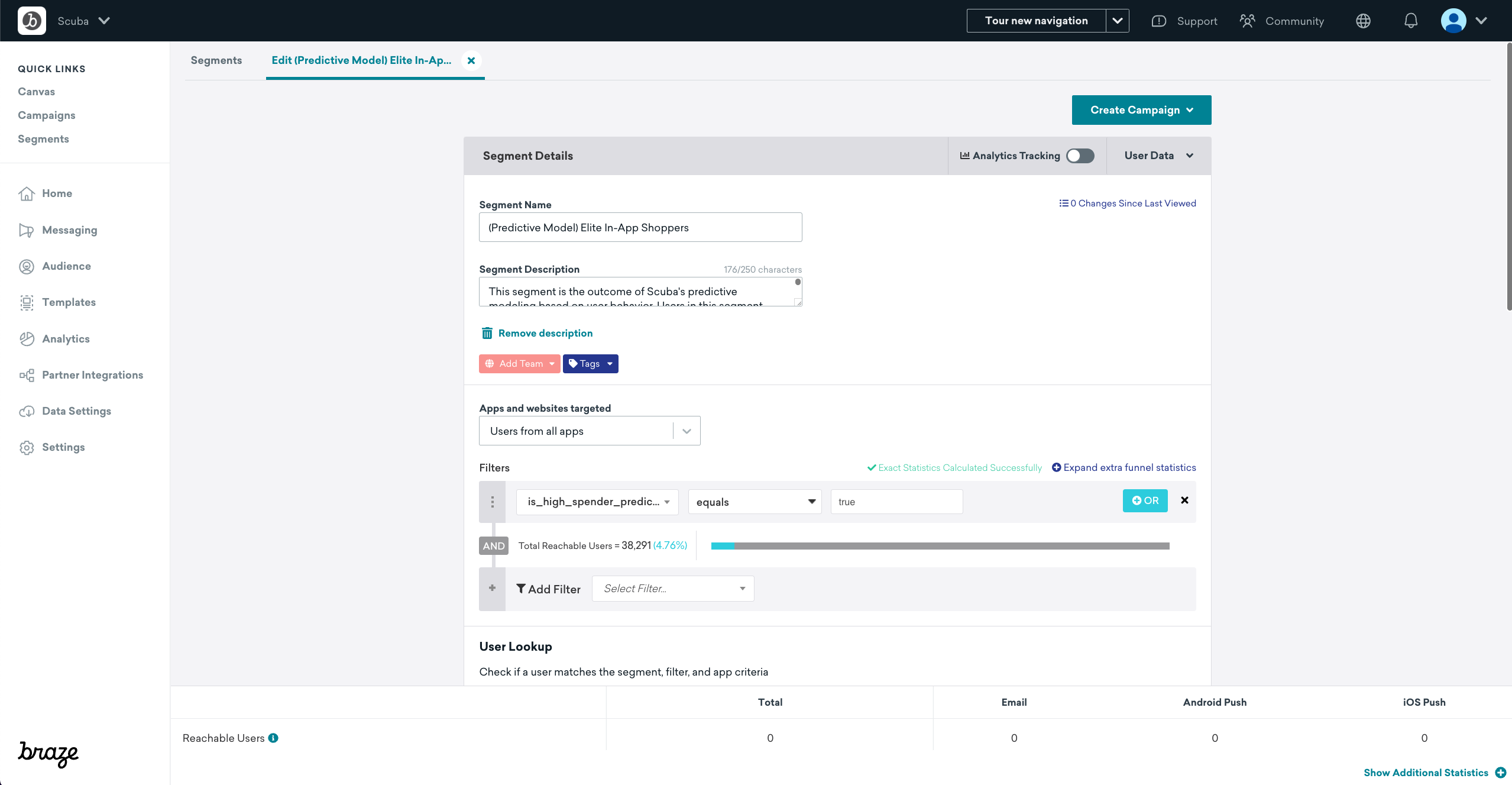
Task: Click the Add Filter plus icon
Action: (492, 588)
